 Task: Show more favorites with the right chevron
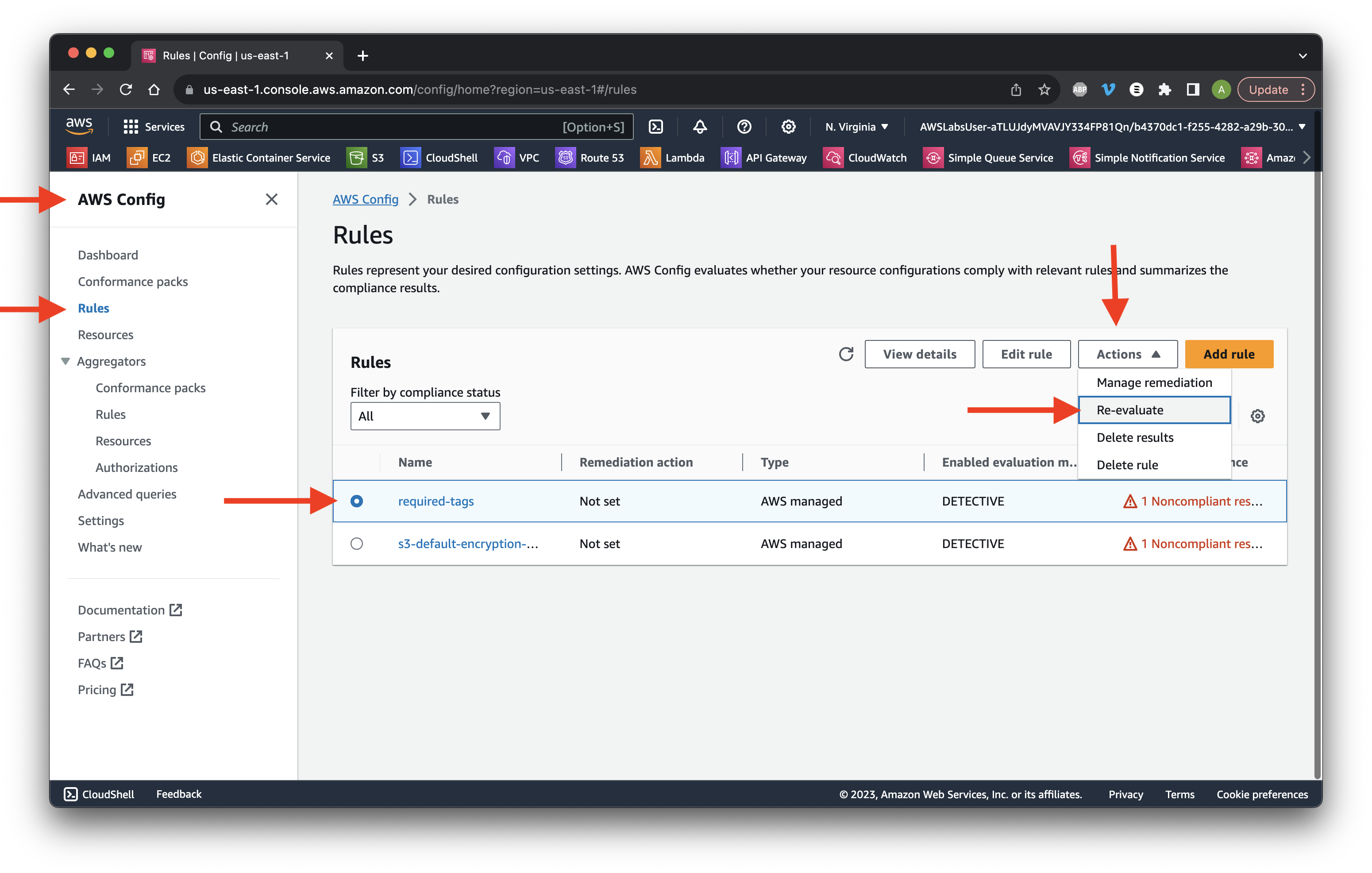click(1306, 158)
